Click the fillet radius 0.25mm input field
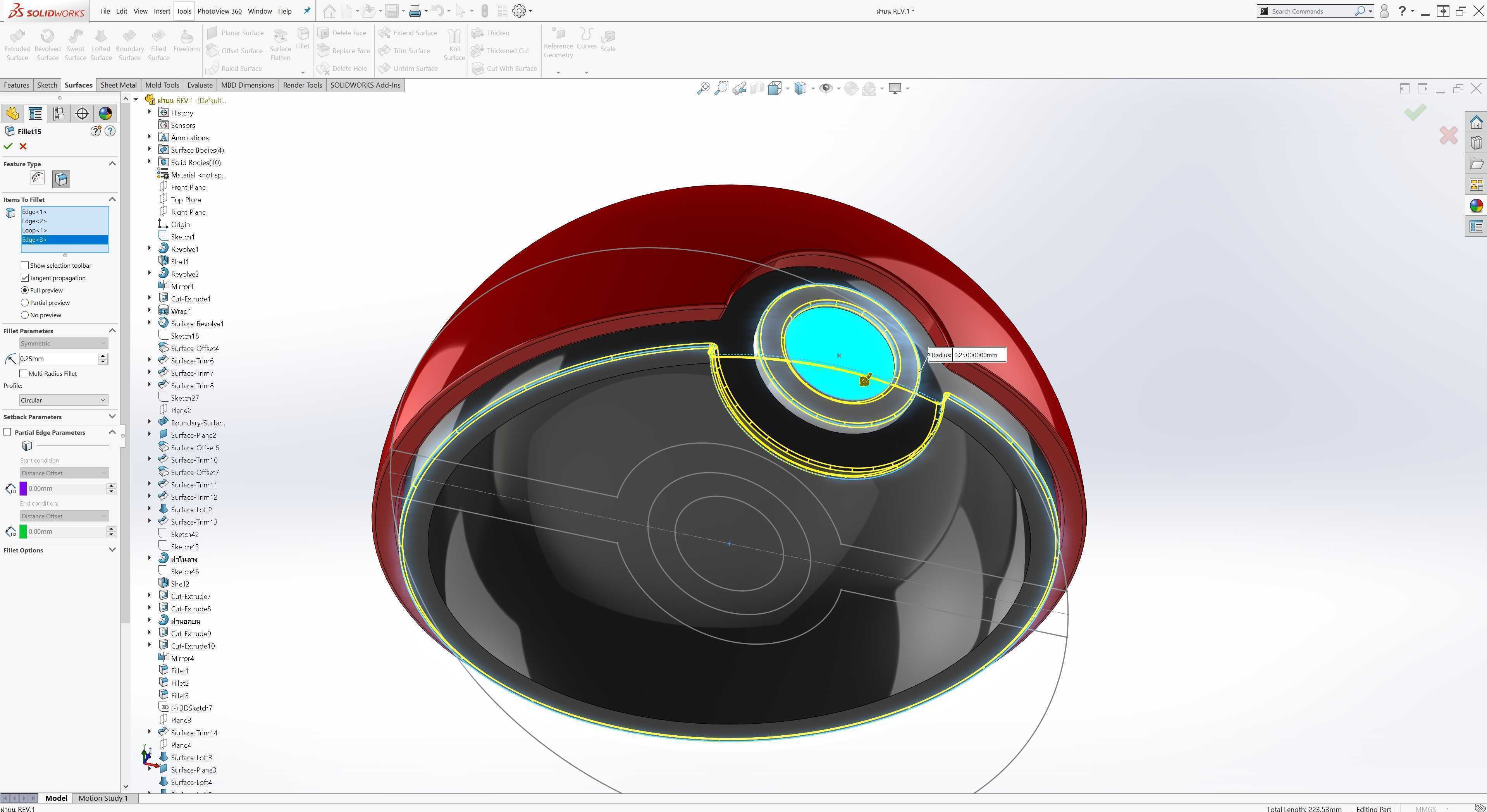Screen dimensions: 1487x812 coord(58,359)
